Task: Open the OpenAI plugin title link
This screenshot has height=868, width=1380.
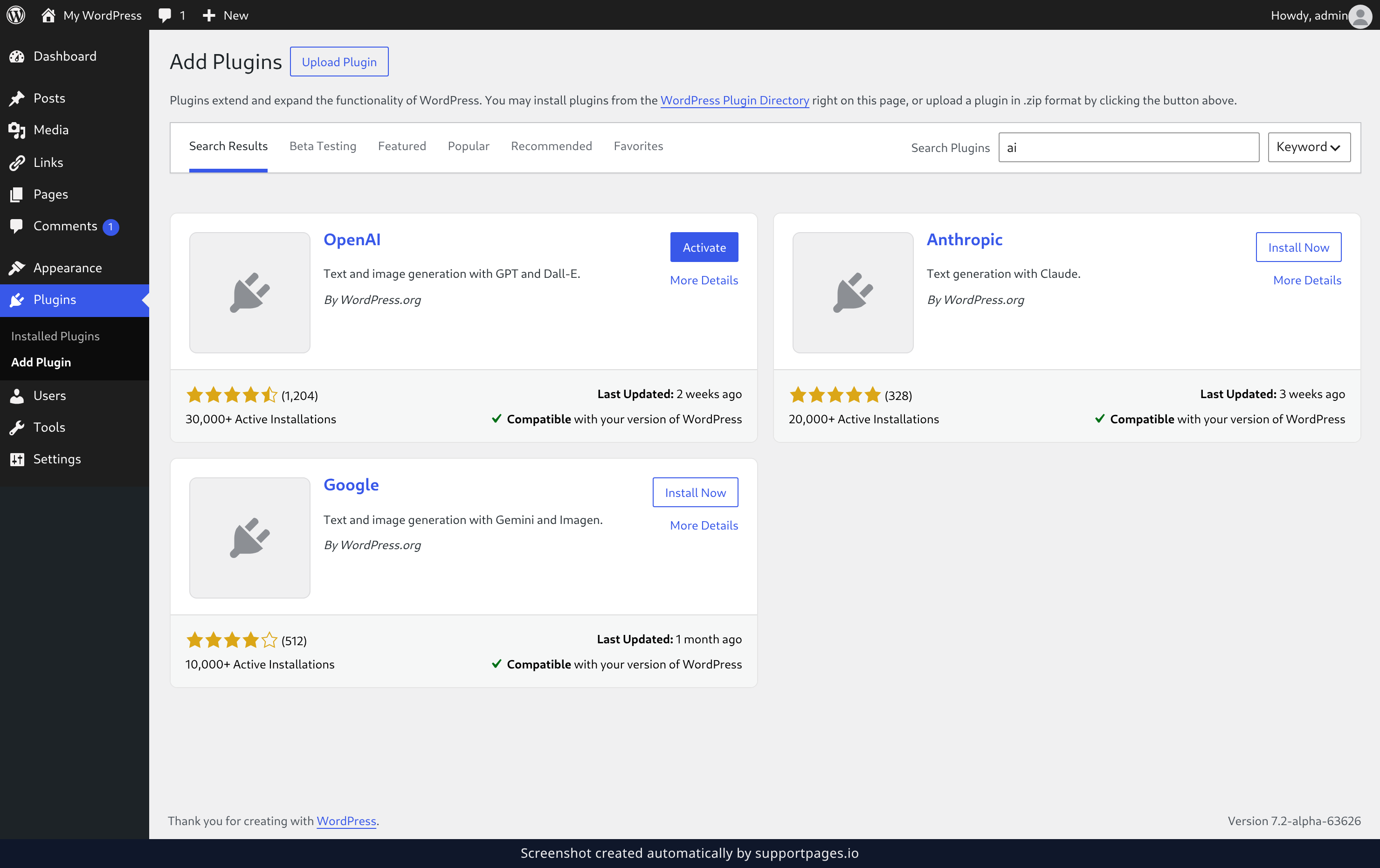Action: (x=352, y=240)
